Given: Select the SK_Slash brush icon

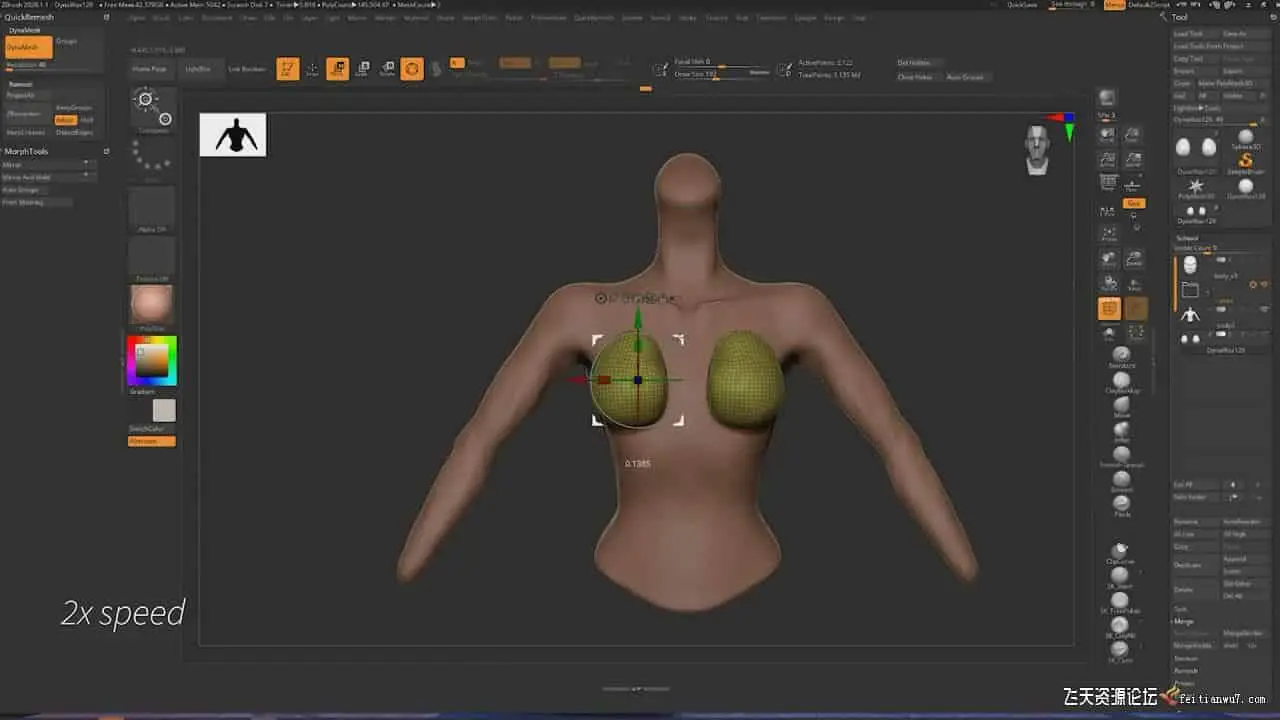Looking at the screenshot, I should tap(1119, 576).
